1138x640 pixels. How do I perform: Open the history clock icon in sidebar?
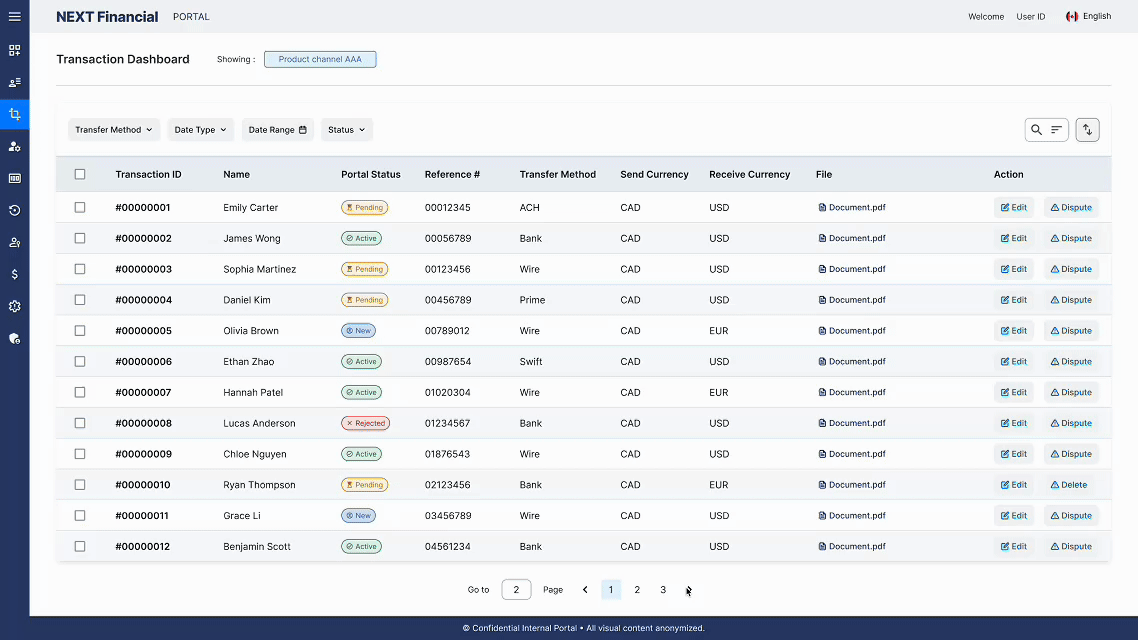click(14, 210)
